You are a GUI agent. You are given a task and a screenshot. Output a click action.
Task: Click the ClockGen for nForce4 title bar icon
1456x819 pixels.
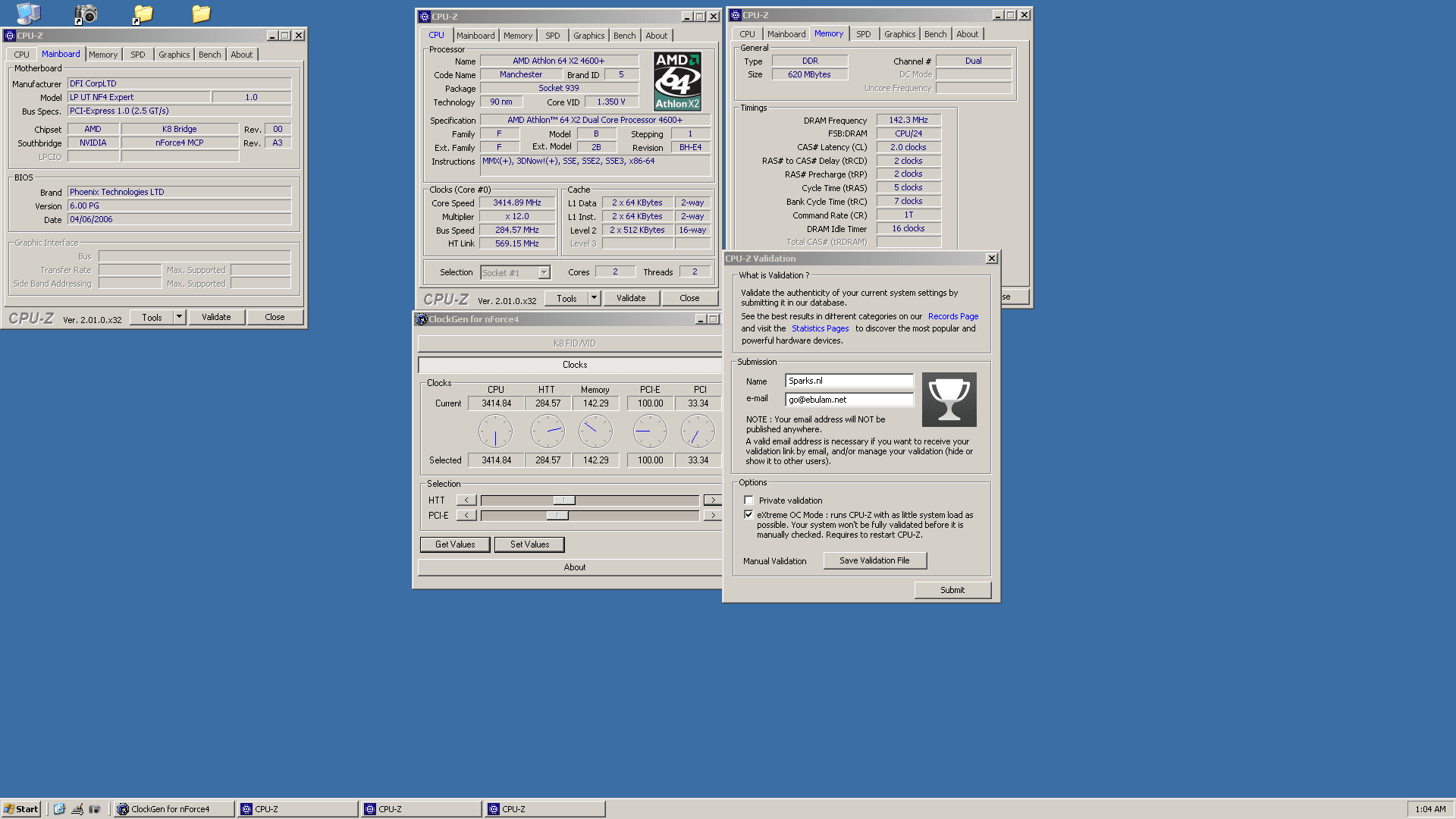[422, 319]
